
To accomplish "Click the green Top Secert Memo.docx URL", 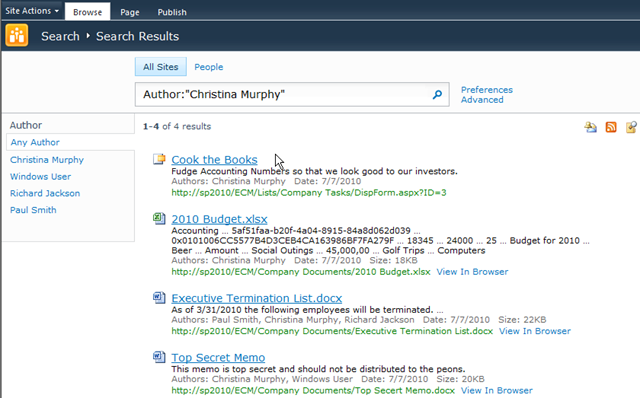I will click(x=313, y=391).
